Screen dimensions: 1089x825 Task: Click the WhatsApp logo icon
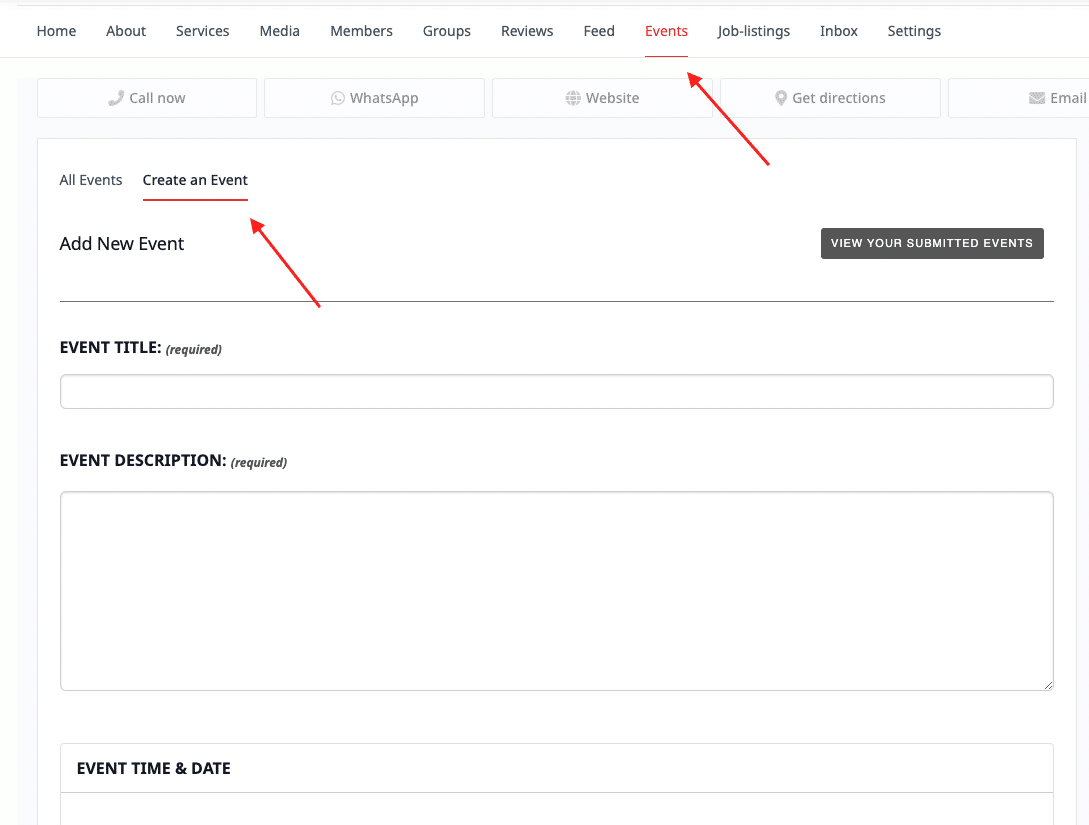pyautogui.click(x=338, y=98)
